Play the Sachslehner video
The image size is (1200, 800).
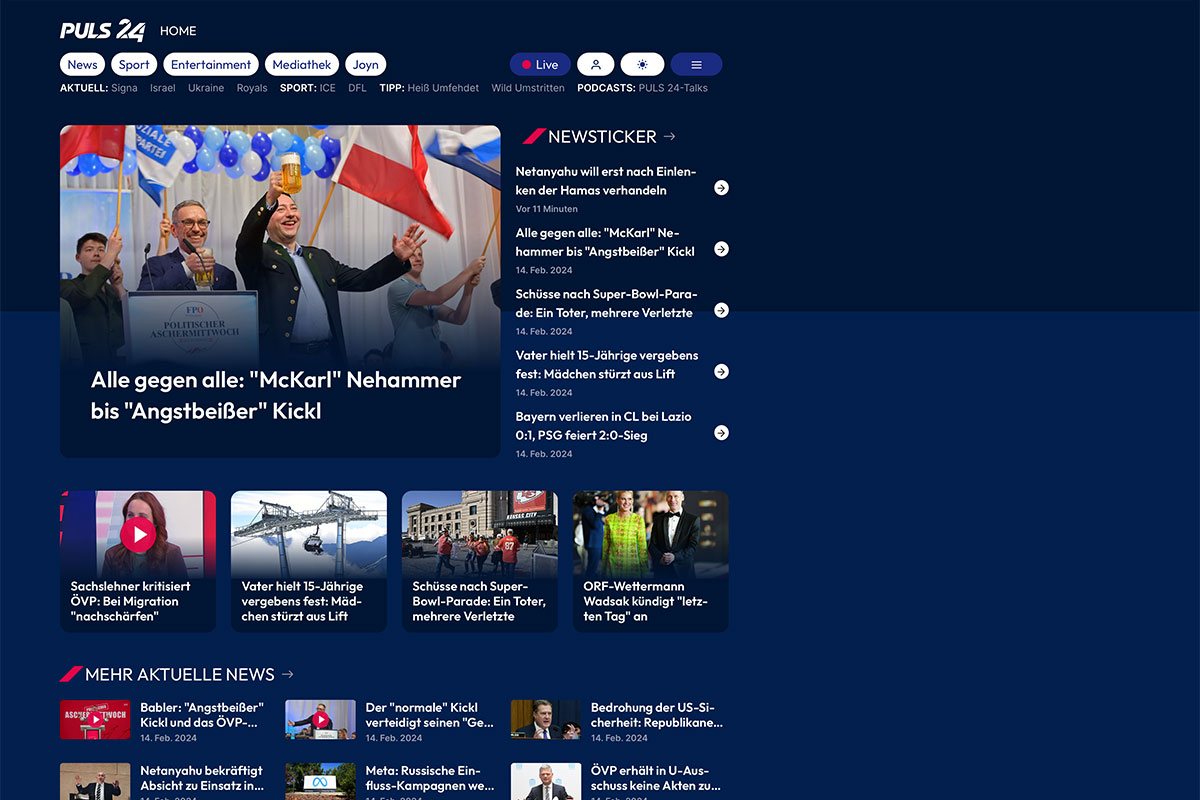pyautogui.click(x=138, y=534)
